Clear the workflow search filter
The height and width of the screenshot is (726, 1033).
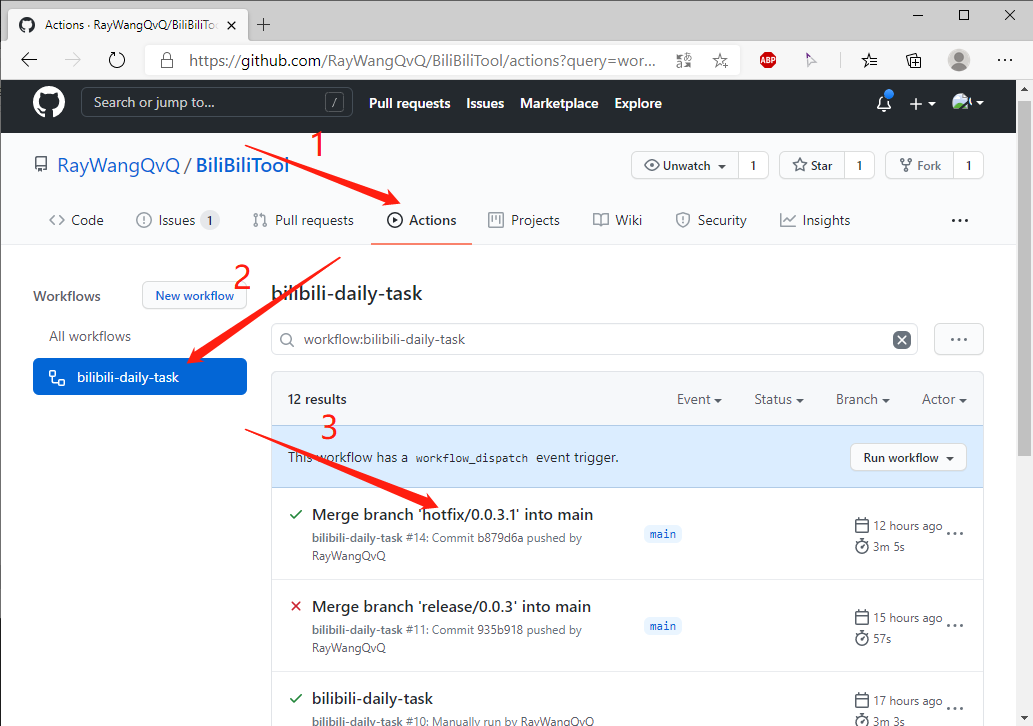point(902,340)
